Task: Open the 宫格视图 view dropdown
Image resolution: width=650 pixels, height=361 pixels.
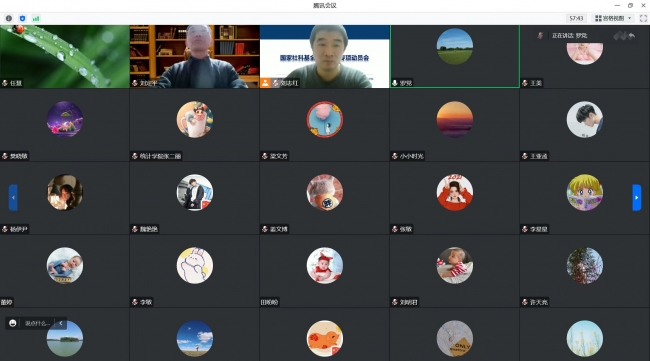Action: point(613,18)
